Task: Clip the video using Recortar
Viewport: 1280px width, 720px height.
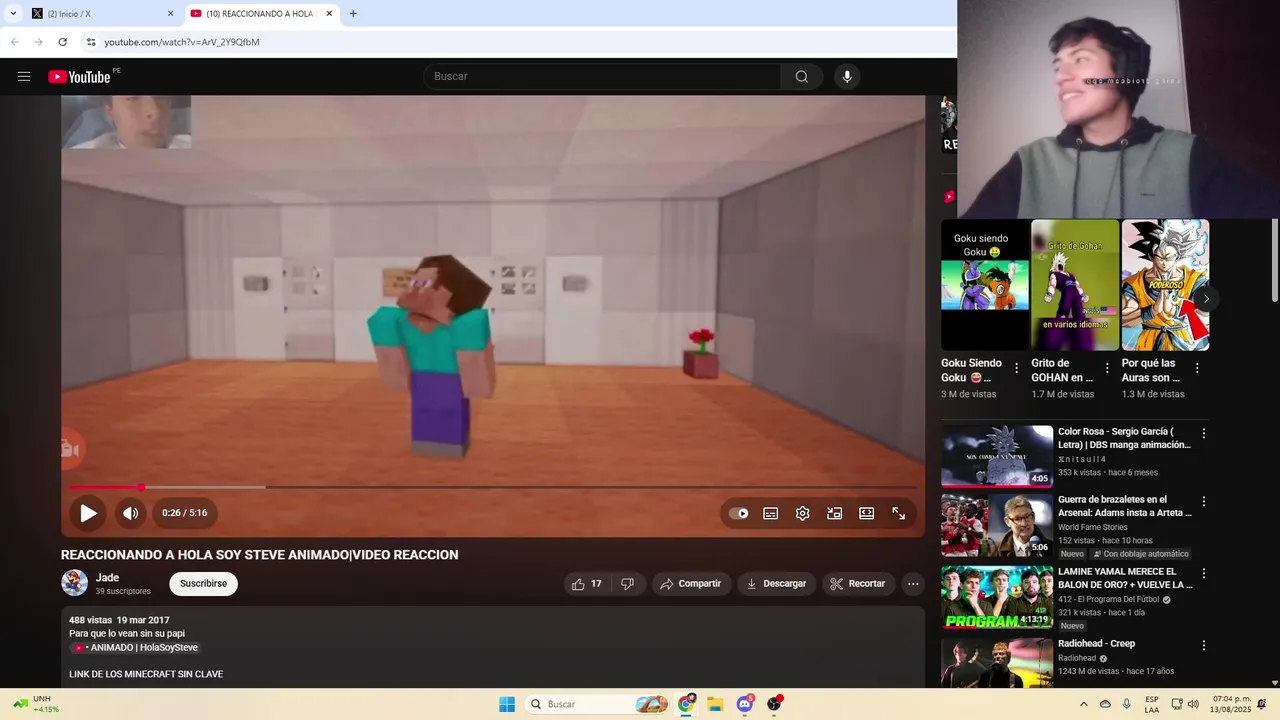Action: (858, 584)
